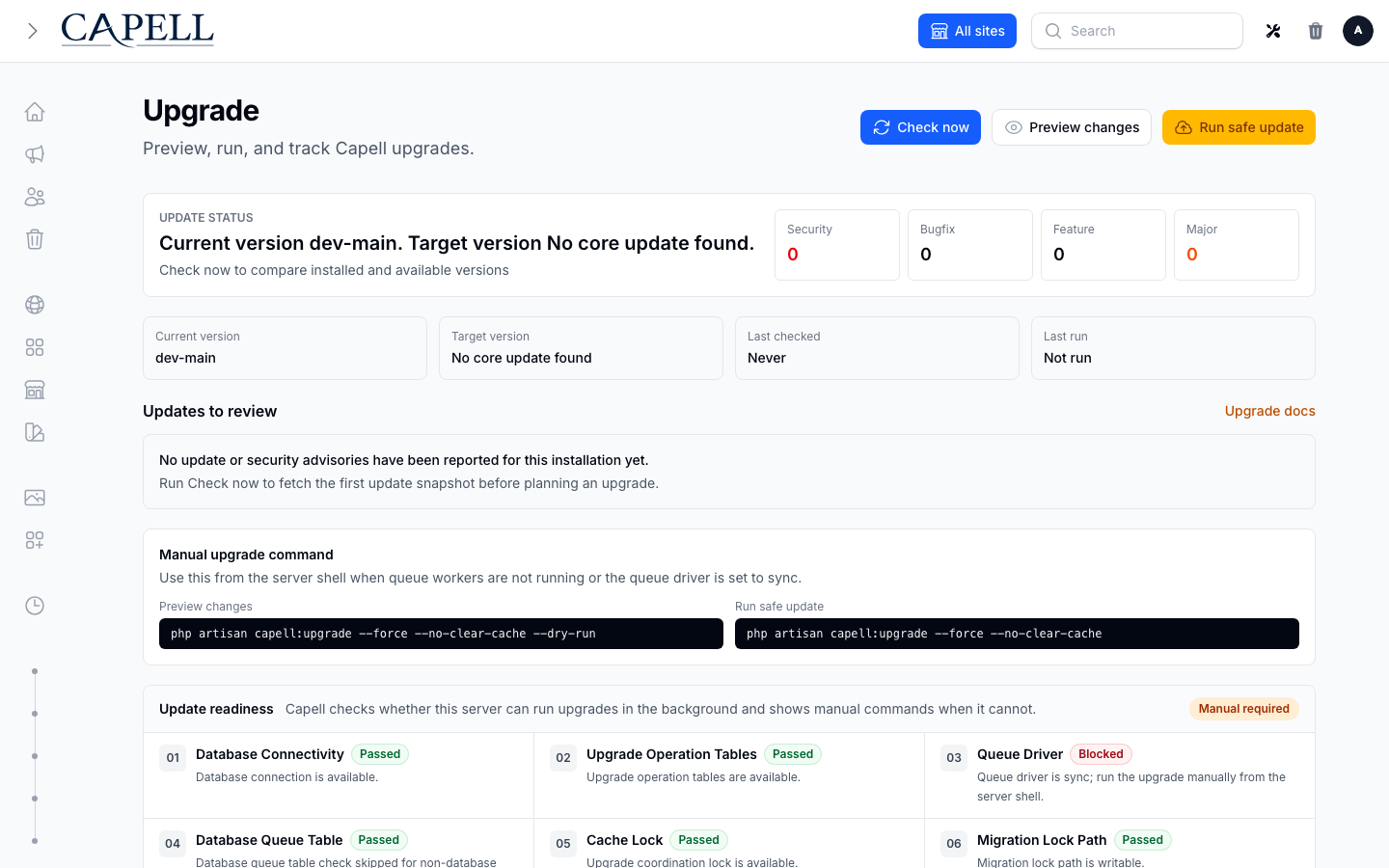This screenshot has width=1389, height=868.
Task: Focus the Search input field
Action: (x=1137, y=31)
